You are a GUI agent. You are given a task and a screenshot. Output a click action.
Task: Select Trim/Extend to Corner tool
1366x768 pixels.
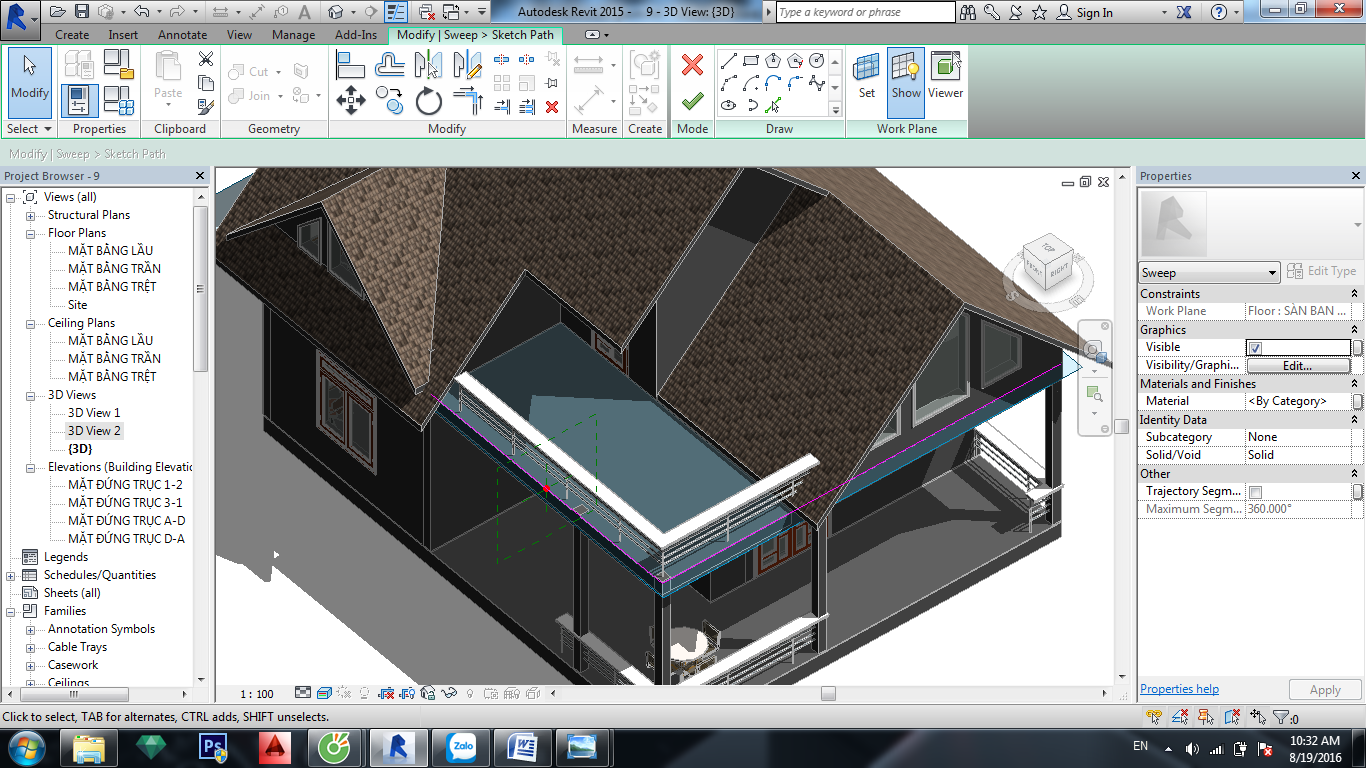coord(467,100)
